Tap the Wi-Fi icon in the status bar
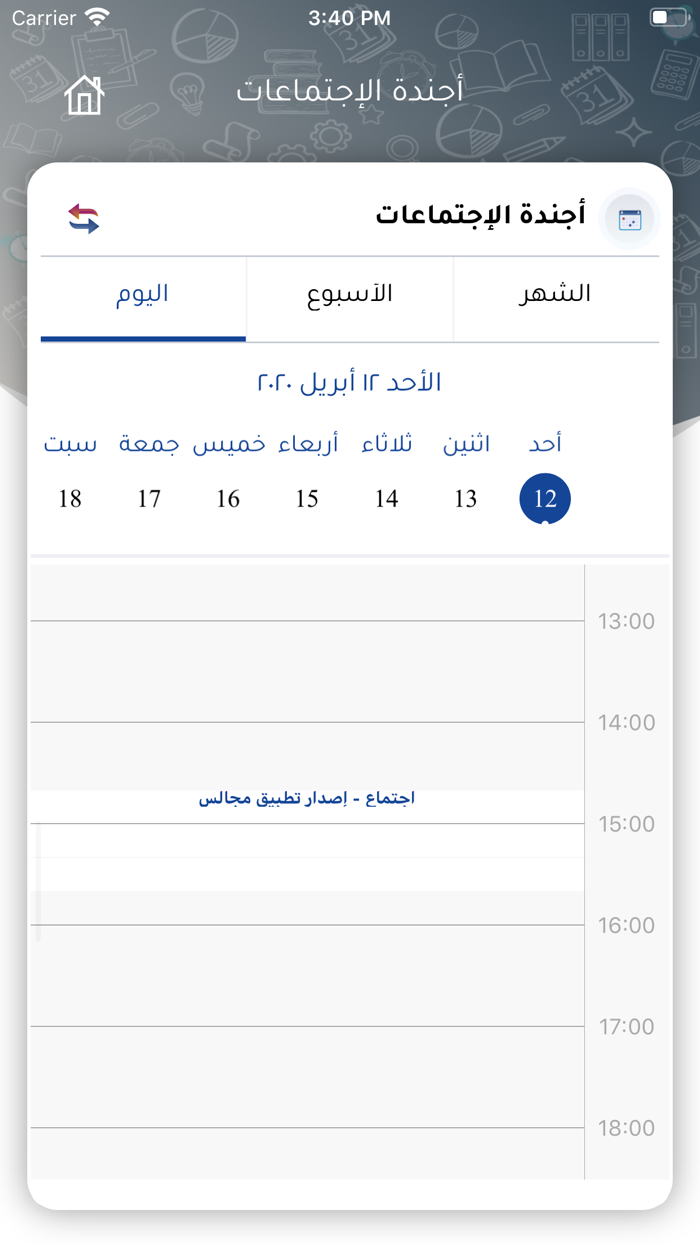The image size is (700, 1244). click(x=96, y=17)
